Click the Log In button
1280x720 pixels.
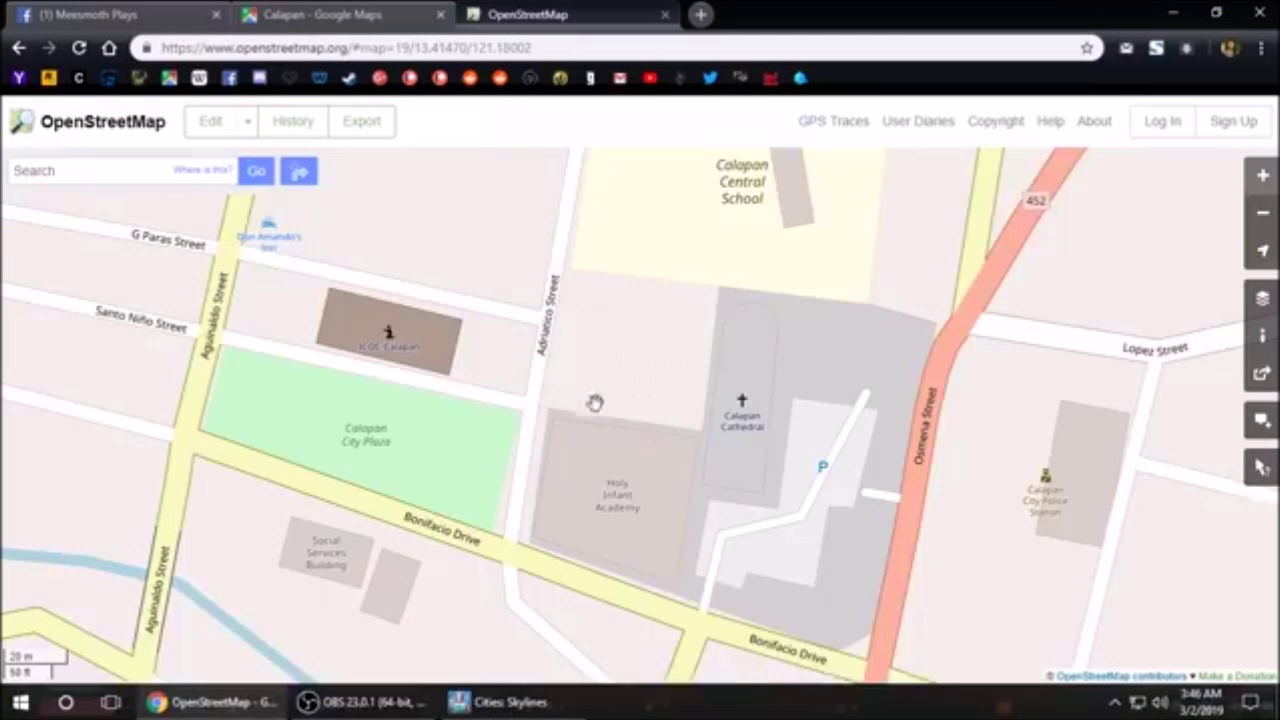coord(1162,121)
